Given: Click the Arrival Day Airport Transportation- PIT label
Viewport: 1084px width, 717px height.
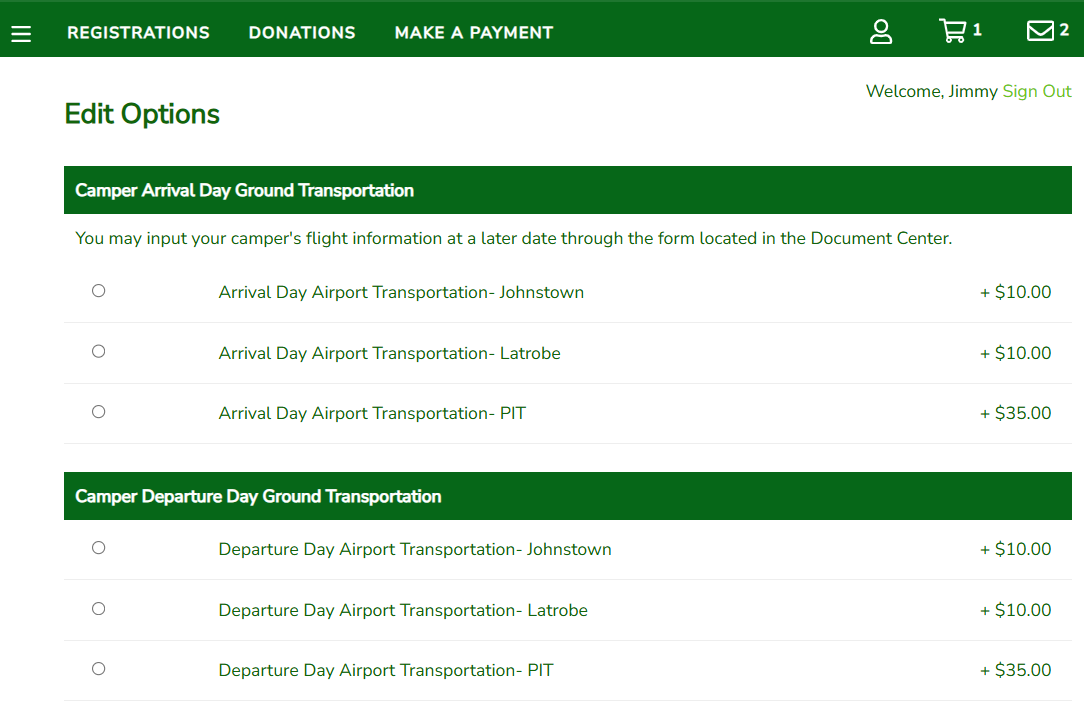Looking at the screenshot, I should (372, 413).
